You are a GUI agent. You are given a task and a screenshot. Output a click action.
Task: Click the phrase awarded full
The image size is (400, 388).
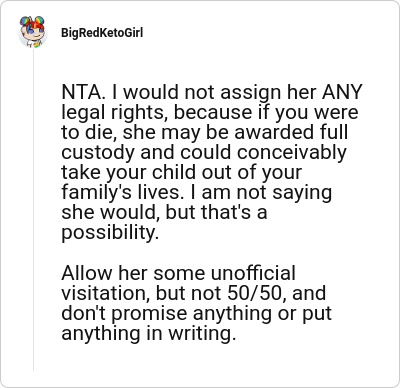[x=291, y=132]
